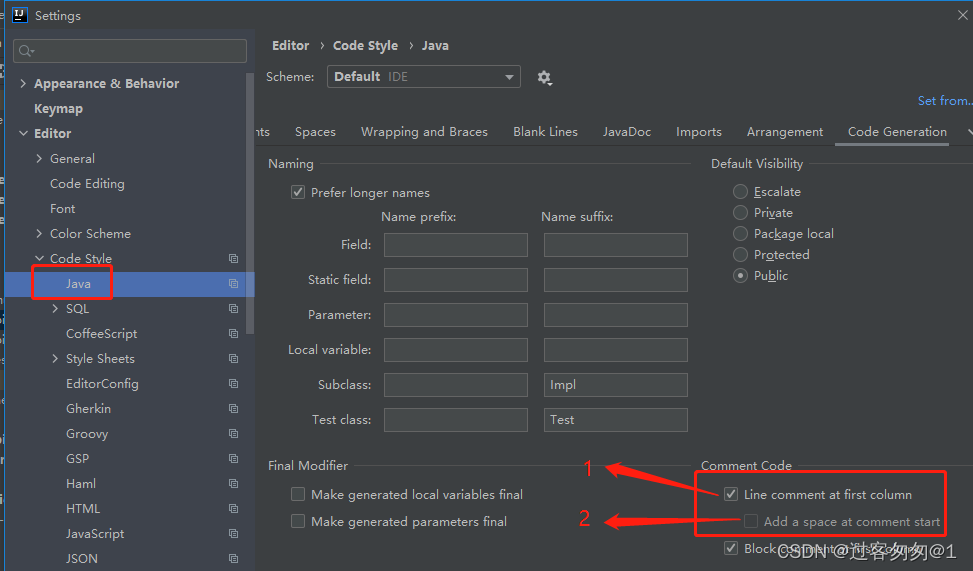Toggle Prefer longer names checkbox
Screen dimensions: 973x571
(x=298, y=192)
